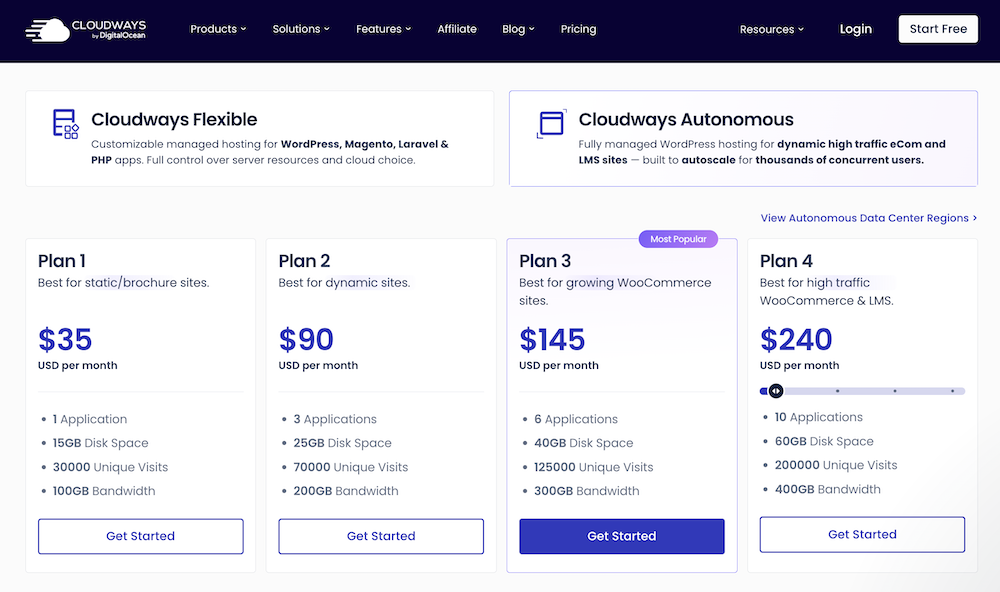1000x592 pixels.
Task: Click the $145 price text
Action: [552, 339]
